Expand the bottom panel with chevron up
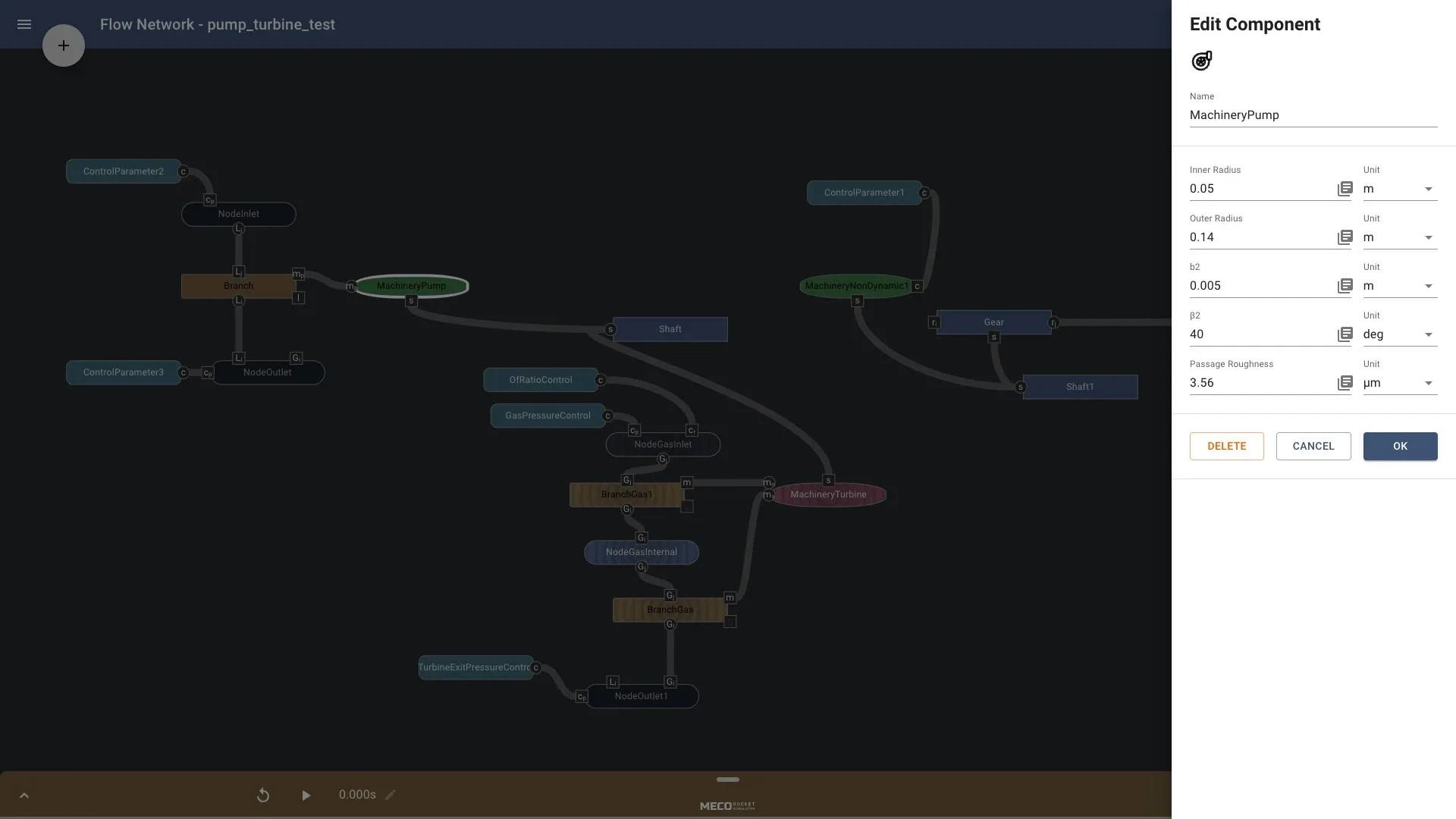 click(x=24, y=795)
